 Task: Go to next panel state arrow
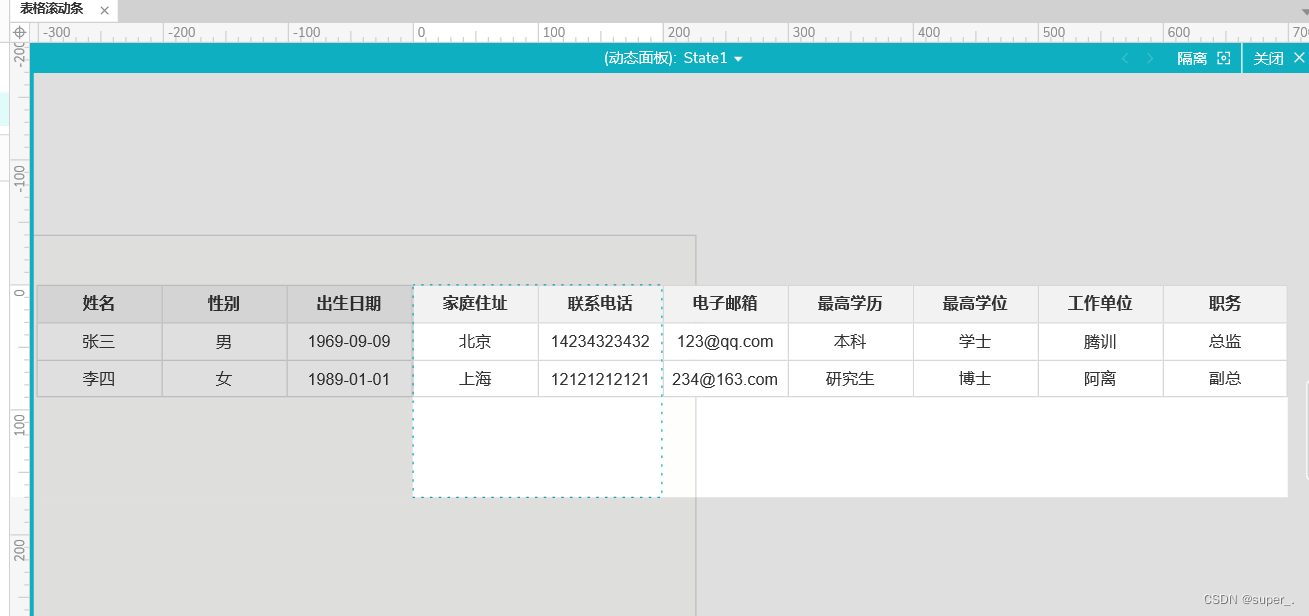click(1150, 59)
